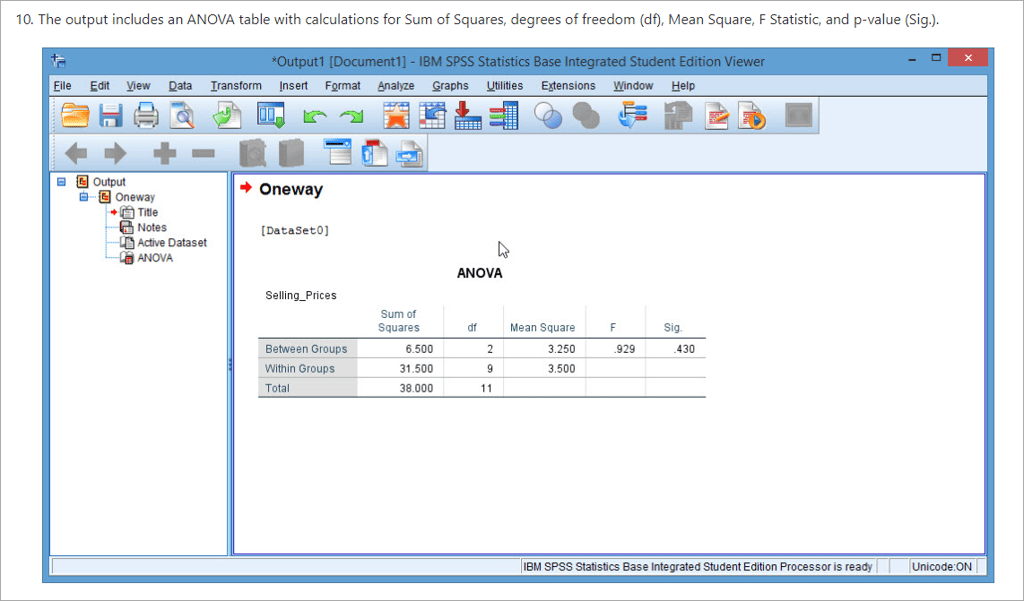The image size is (1024, 601).
Task: Open the Graphs menu
Action: point(450,86)
